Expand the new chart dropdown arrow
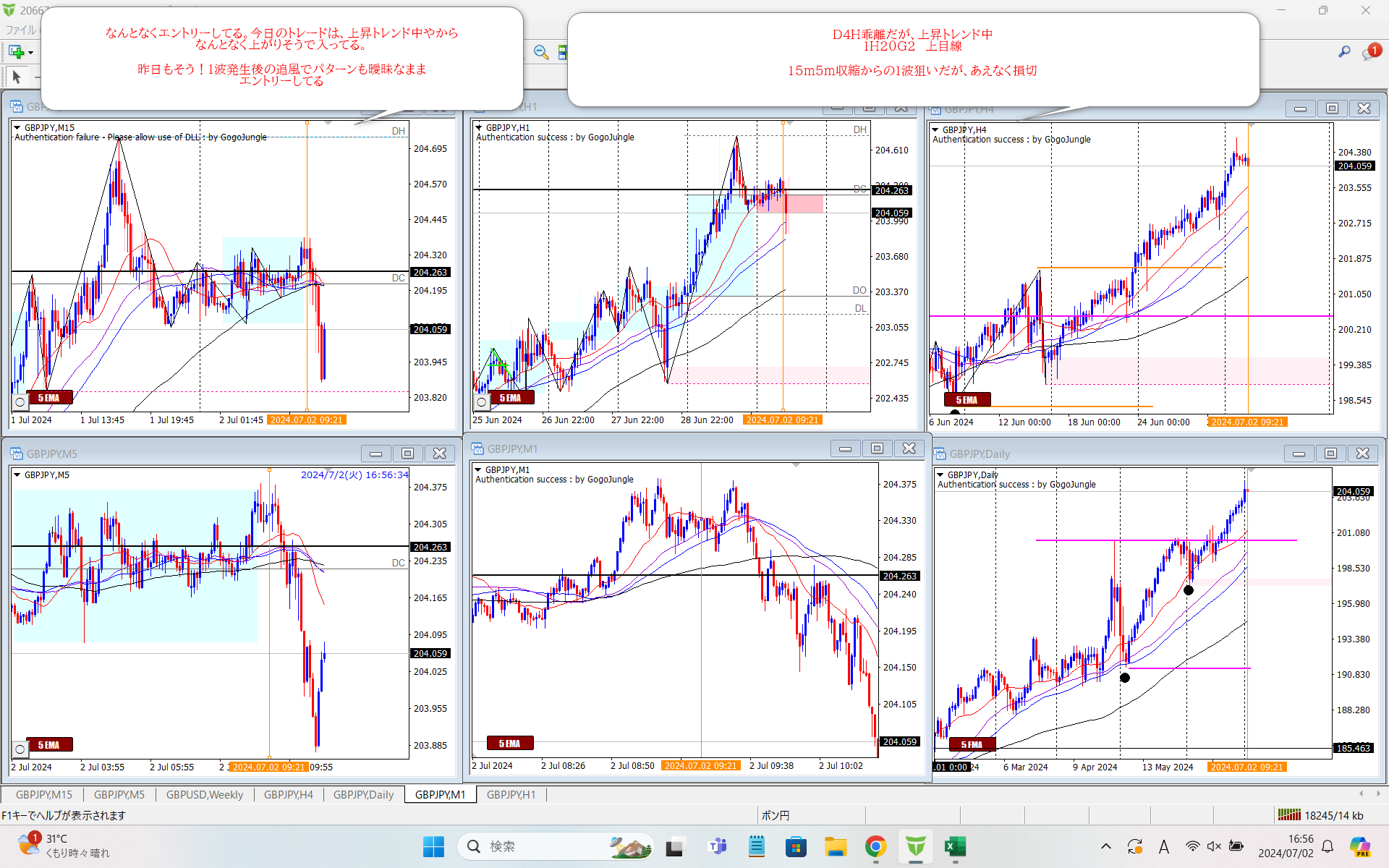 point(30,52)
